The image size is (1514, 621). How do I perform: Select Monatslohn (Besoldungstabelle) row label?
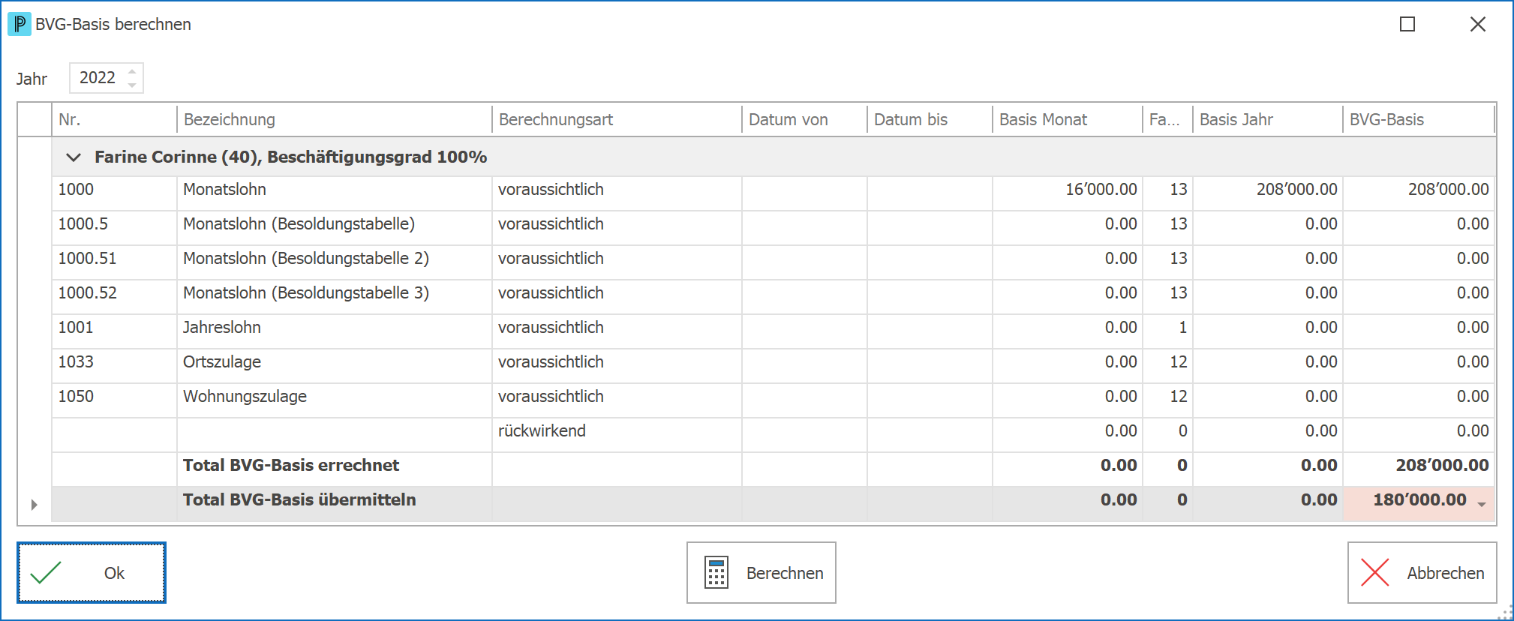click(299, 224)
